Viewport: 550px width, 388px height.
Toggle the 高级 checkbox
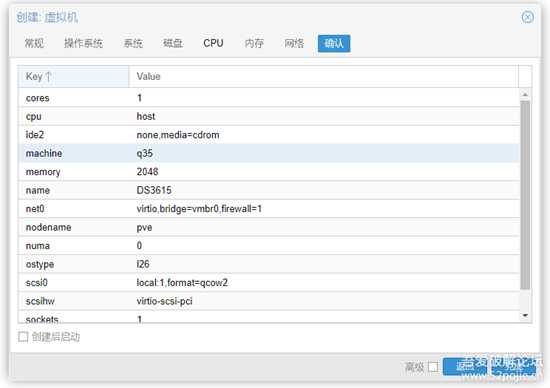tap(433, 367)
